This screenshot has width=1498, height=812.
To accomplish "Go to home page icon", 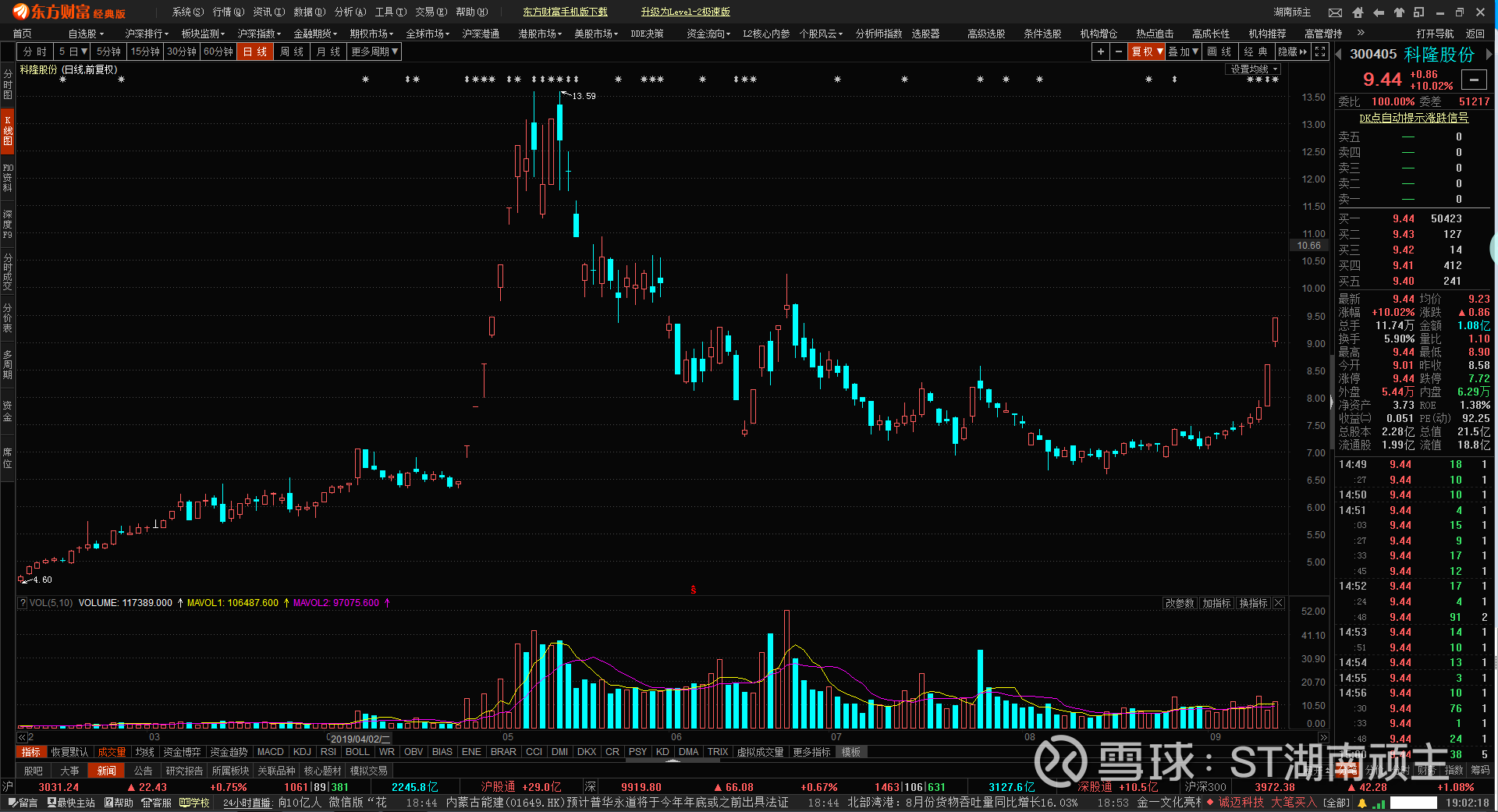I will tap(1358, 12).
